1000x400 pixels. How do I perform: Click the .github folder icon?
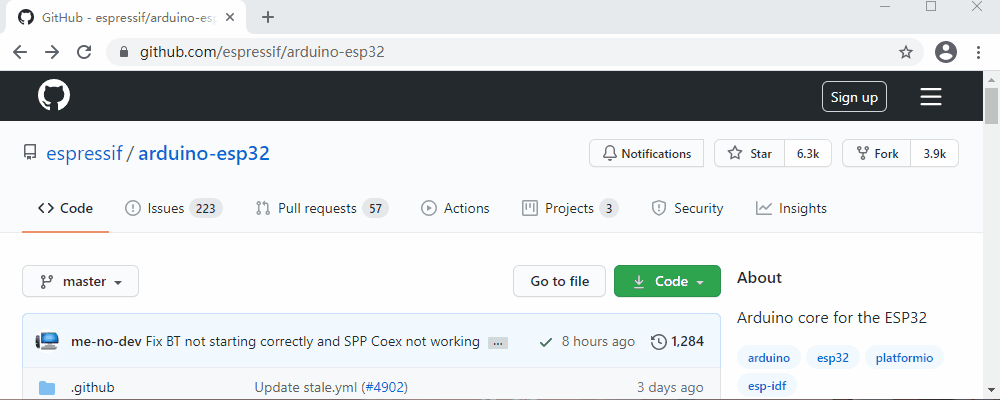[47, 387]
